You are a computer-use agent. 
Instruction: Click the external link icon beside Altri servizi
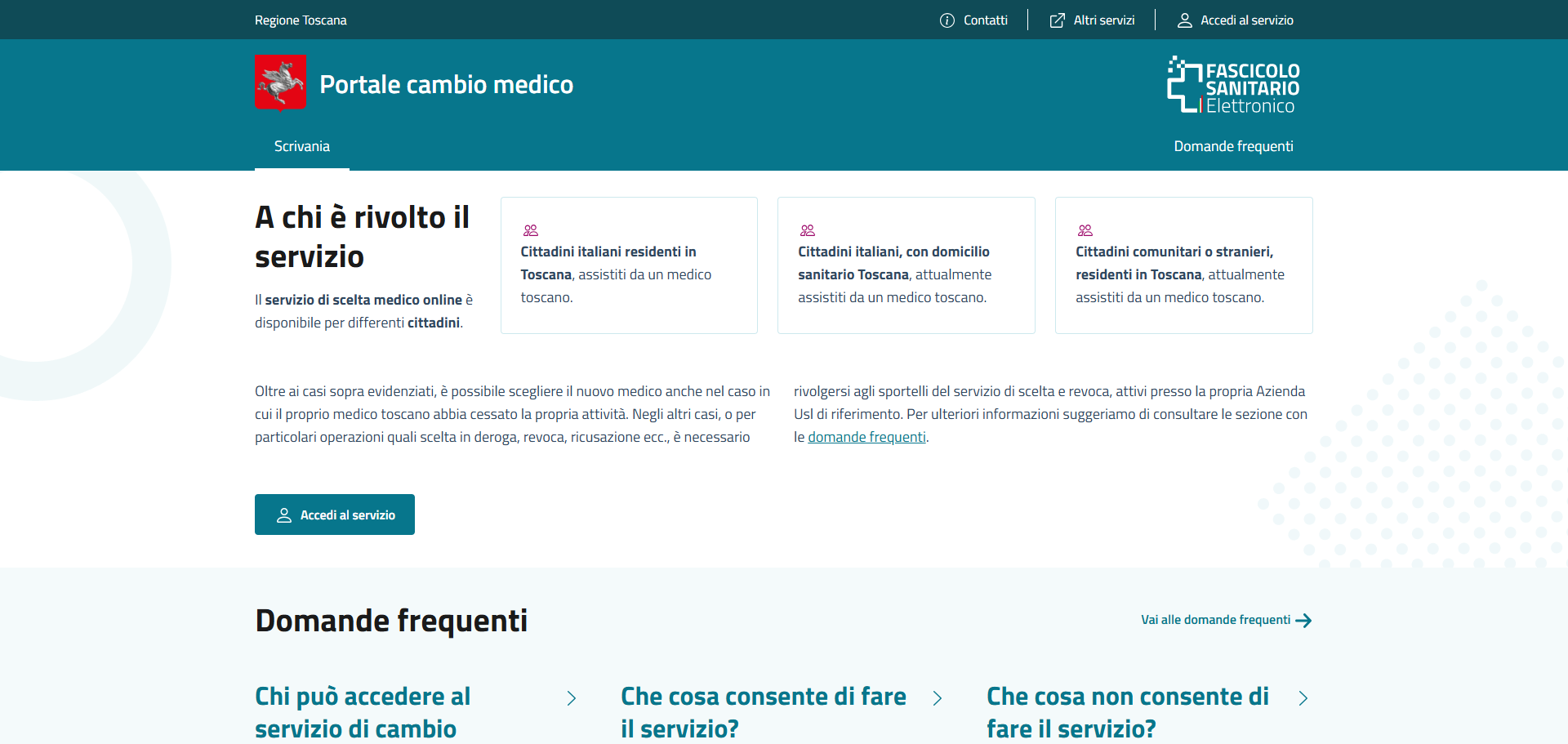(x=1057, y=20)
